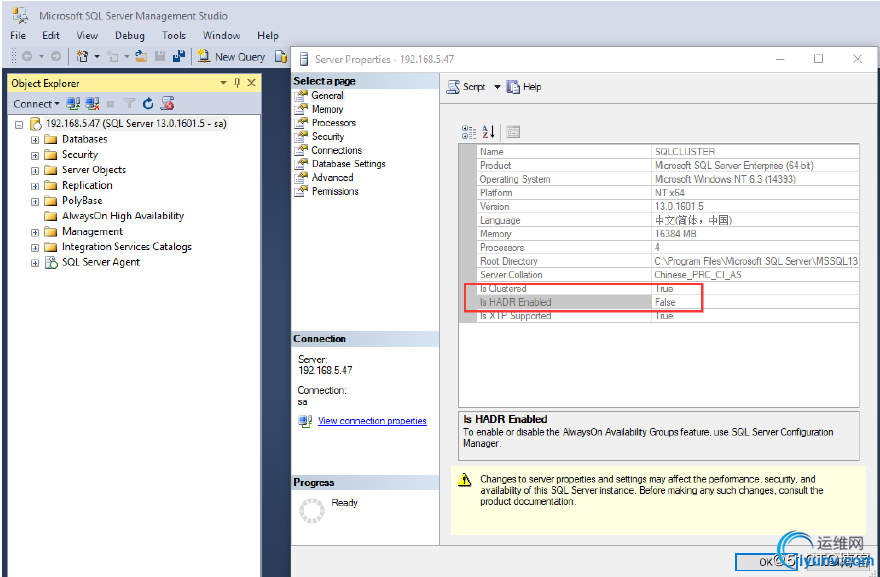The image size is (880, 577).
Task: Expand the Server Objects node
Action: (x=35, y=171)
